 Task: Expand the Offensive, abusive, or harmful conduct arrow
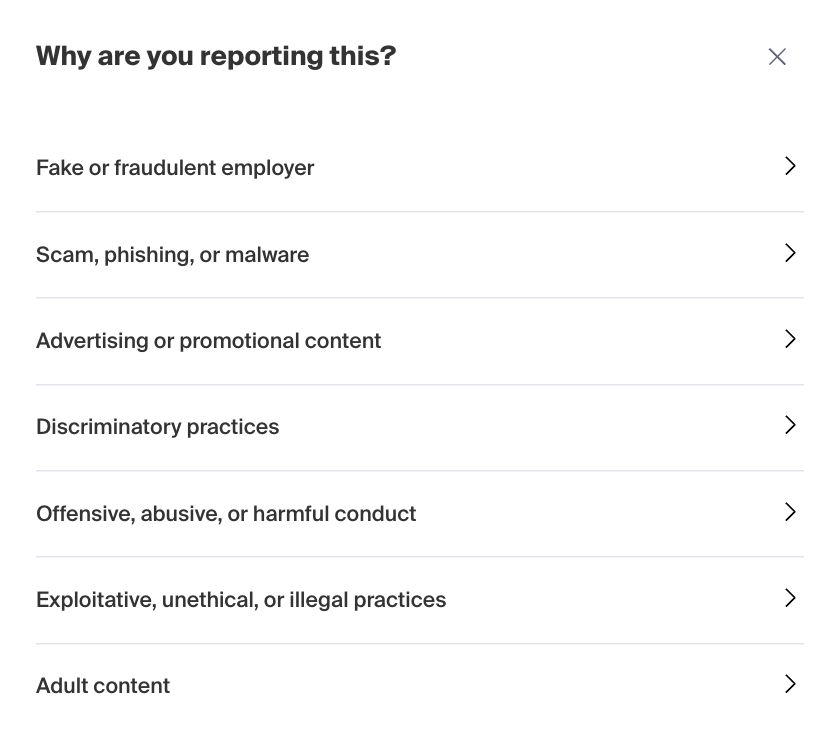[790, 512]
